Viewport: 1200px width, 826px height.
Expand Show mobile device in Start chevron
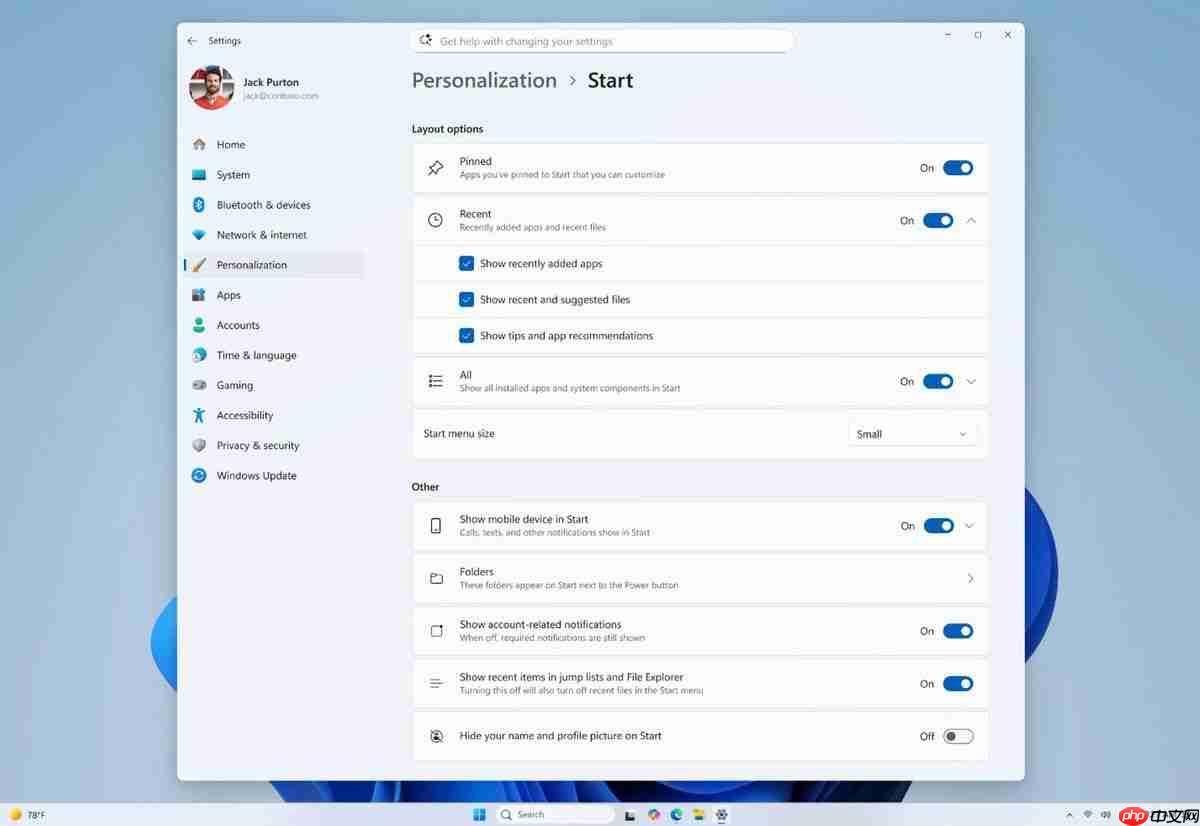pos(969,526)
